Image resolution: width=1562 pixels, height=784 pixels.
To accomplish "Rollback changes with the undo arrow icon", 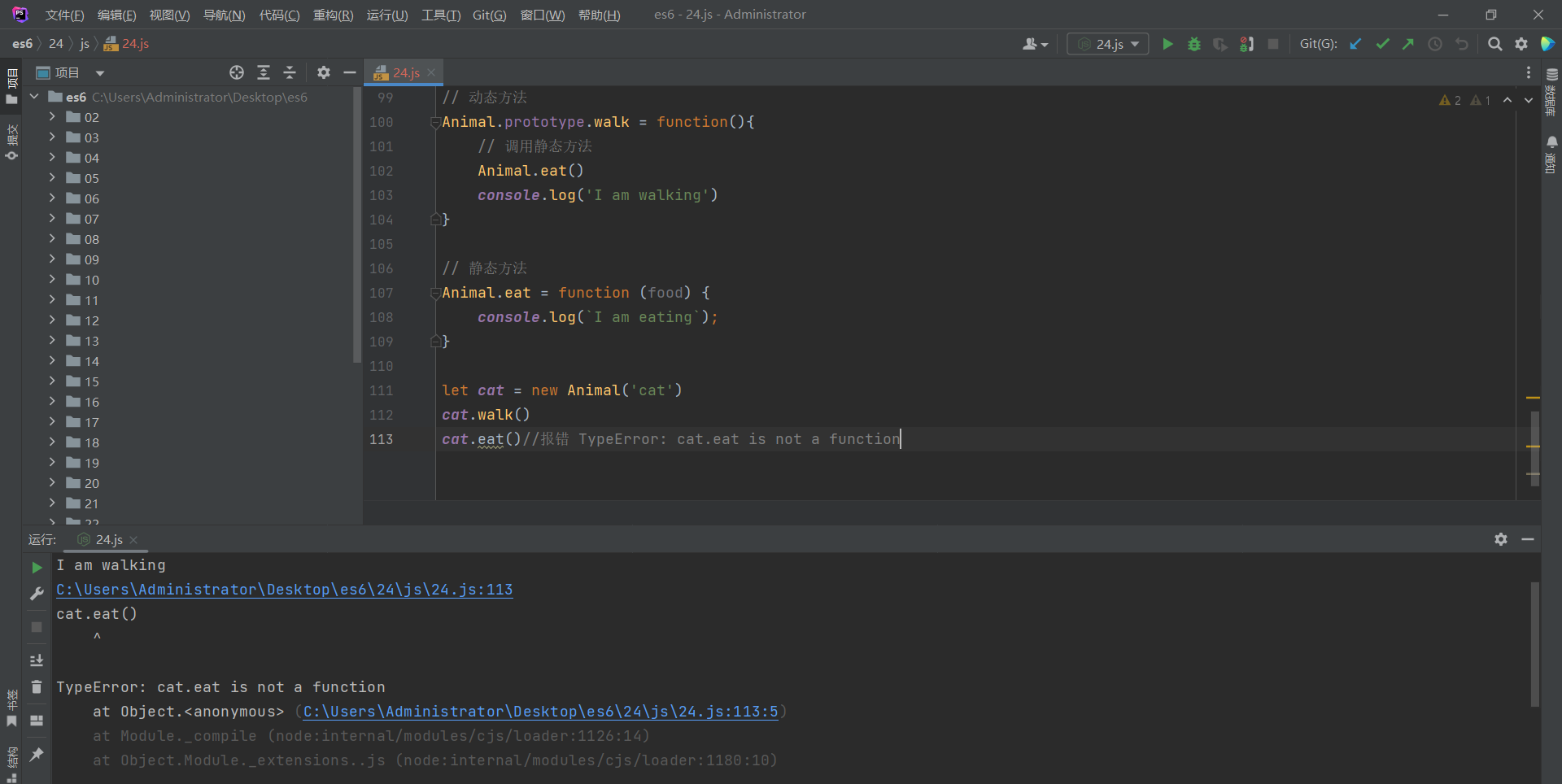I will [x=1462, y=44].
